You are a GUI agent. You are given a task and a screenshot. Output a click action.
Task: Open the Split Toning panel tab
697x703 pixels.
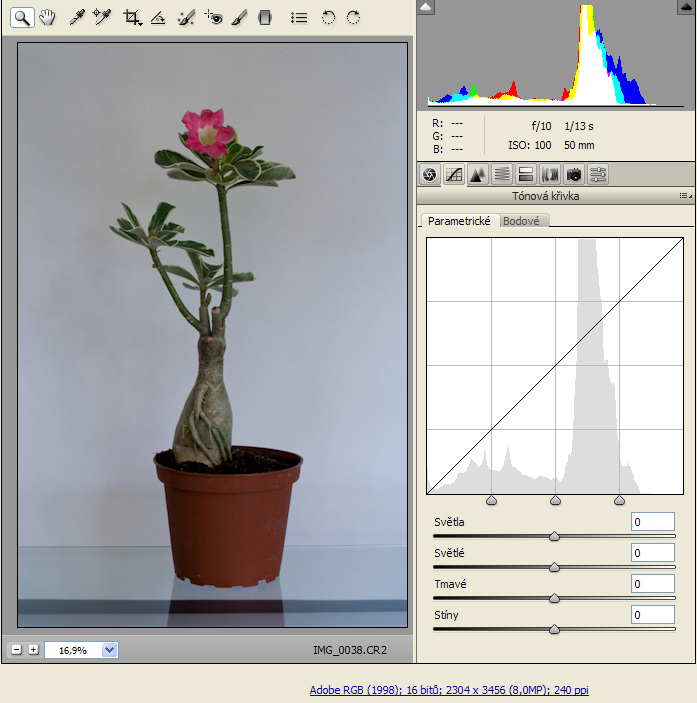click(526, 174)
